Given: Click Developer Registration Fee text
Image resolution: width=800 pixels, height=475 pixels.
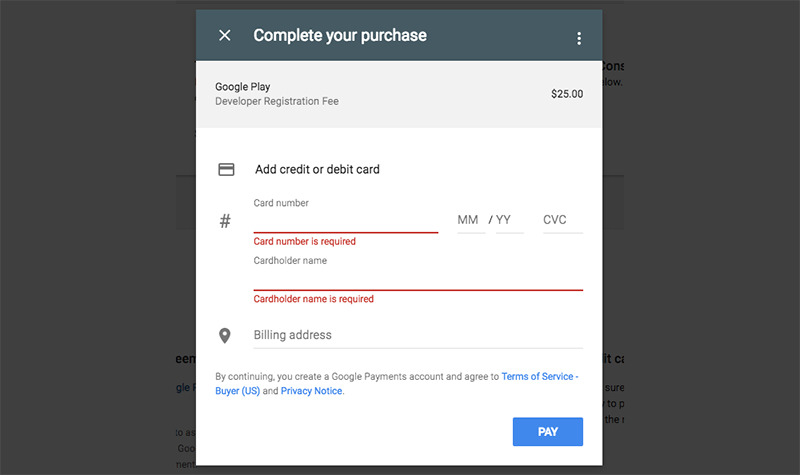Looking at the screenshot, I should tap(277, 101).
